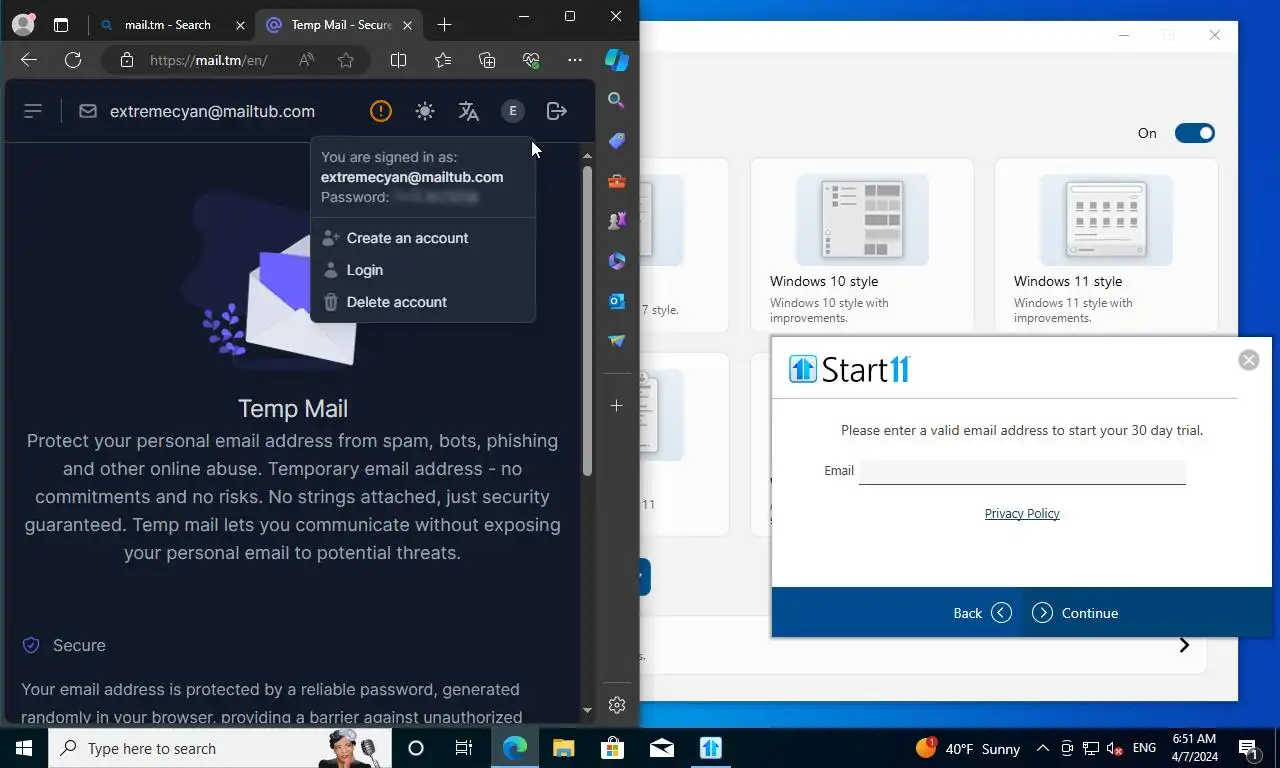Open the Favorites list toolbar icon

pos(443,60)
